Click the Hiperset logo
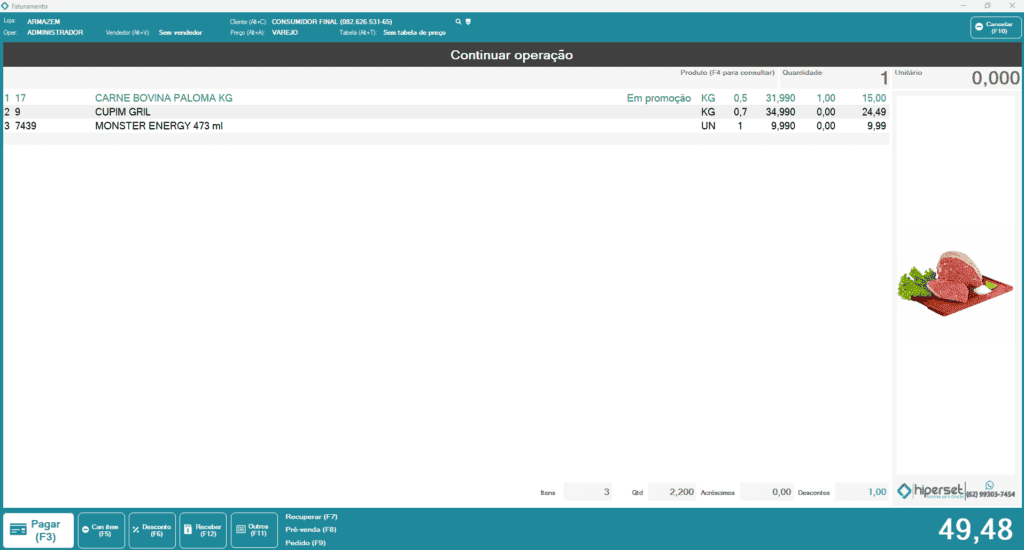The image size is (1024, 550). pyautogui.click(x=930, y=490)
